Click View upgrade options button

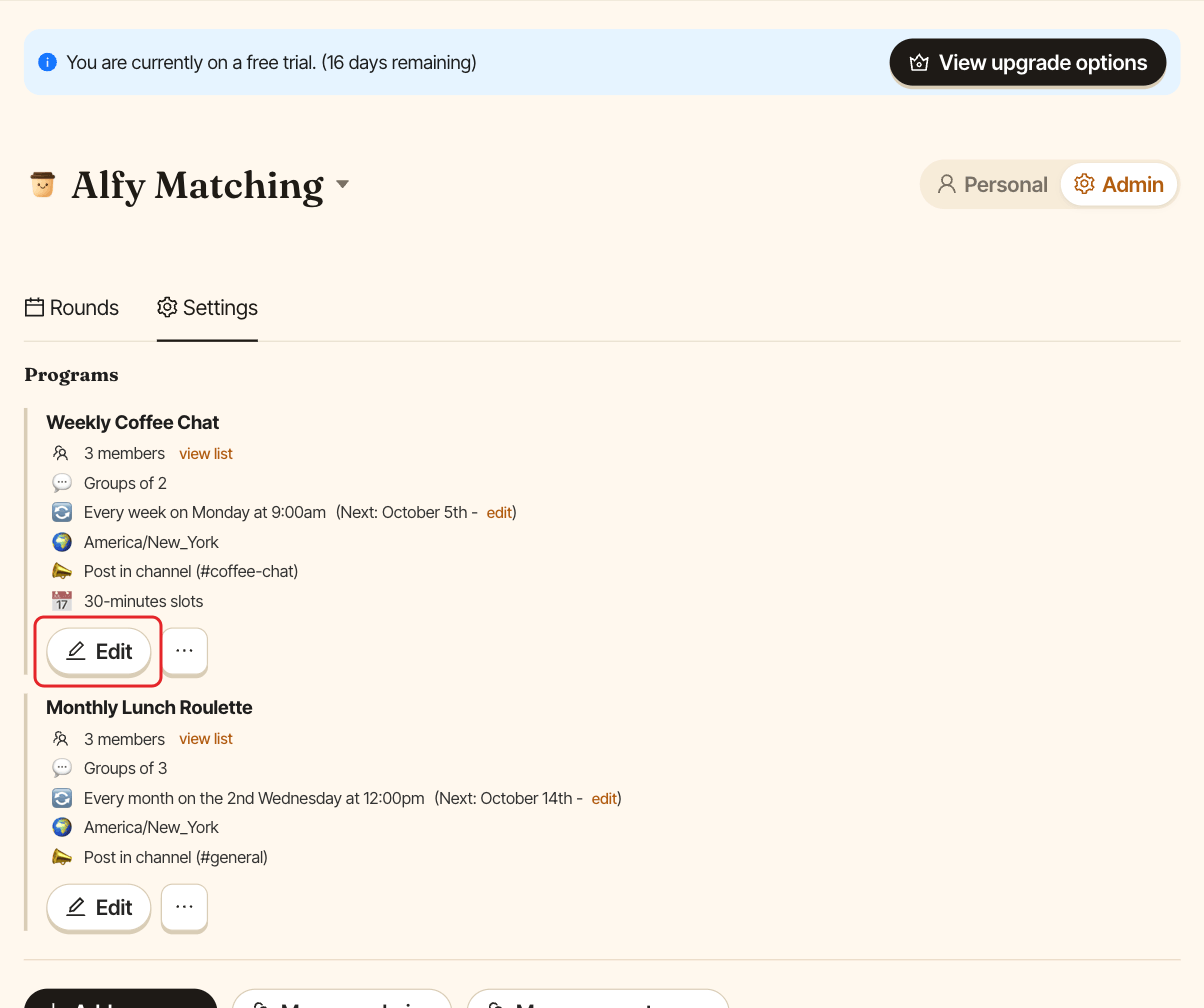(x=1028, y=63)
